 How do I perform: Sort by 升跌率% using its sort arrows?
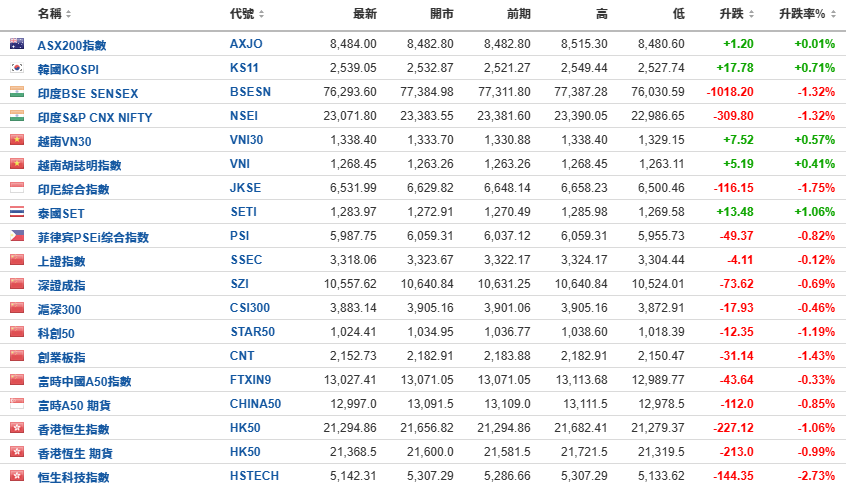coord(834,14)
